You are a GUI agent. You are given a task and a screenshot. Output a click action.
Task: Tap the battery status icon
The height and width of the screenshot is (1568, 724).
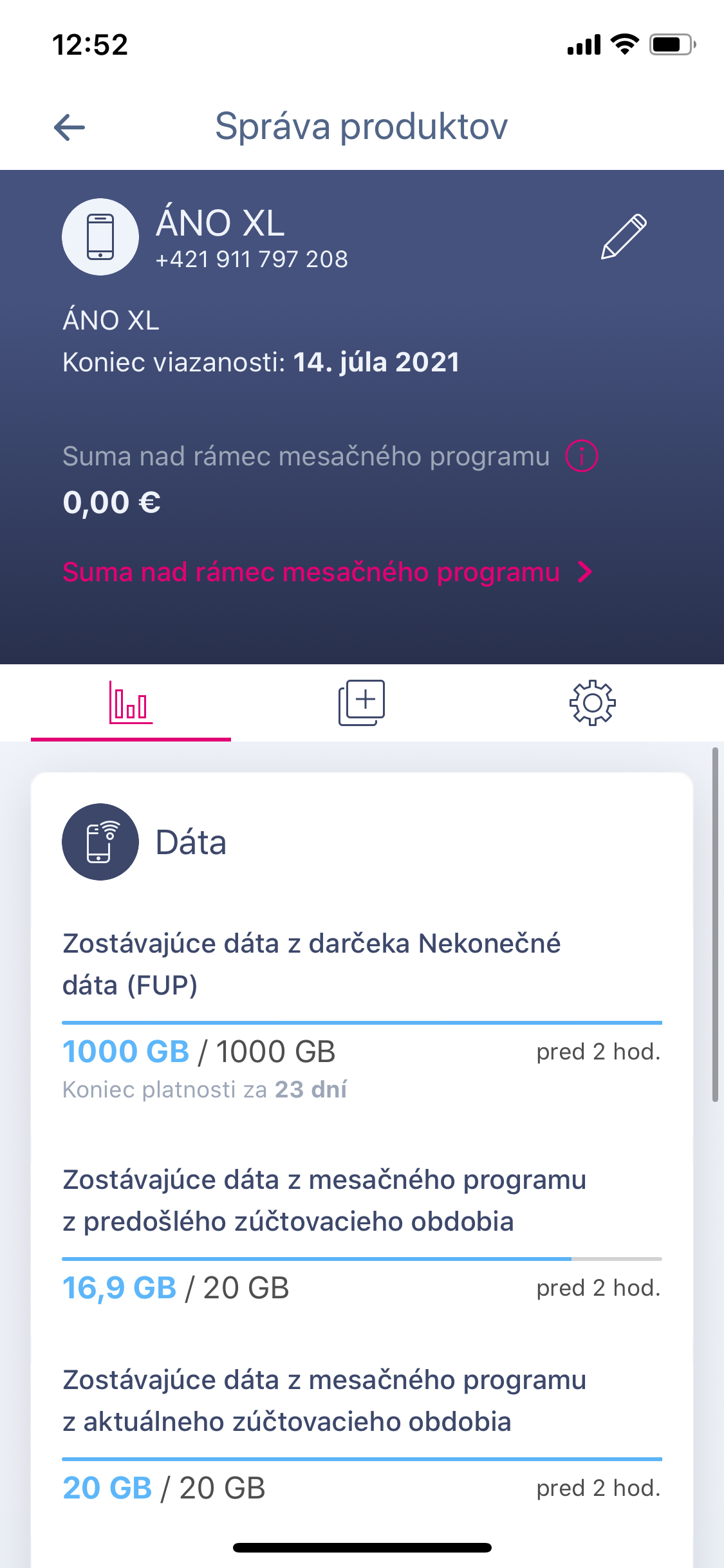pyautogui.click(x=671, y=44)
